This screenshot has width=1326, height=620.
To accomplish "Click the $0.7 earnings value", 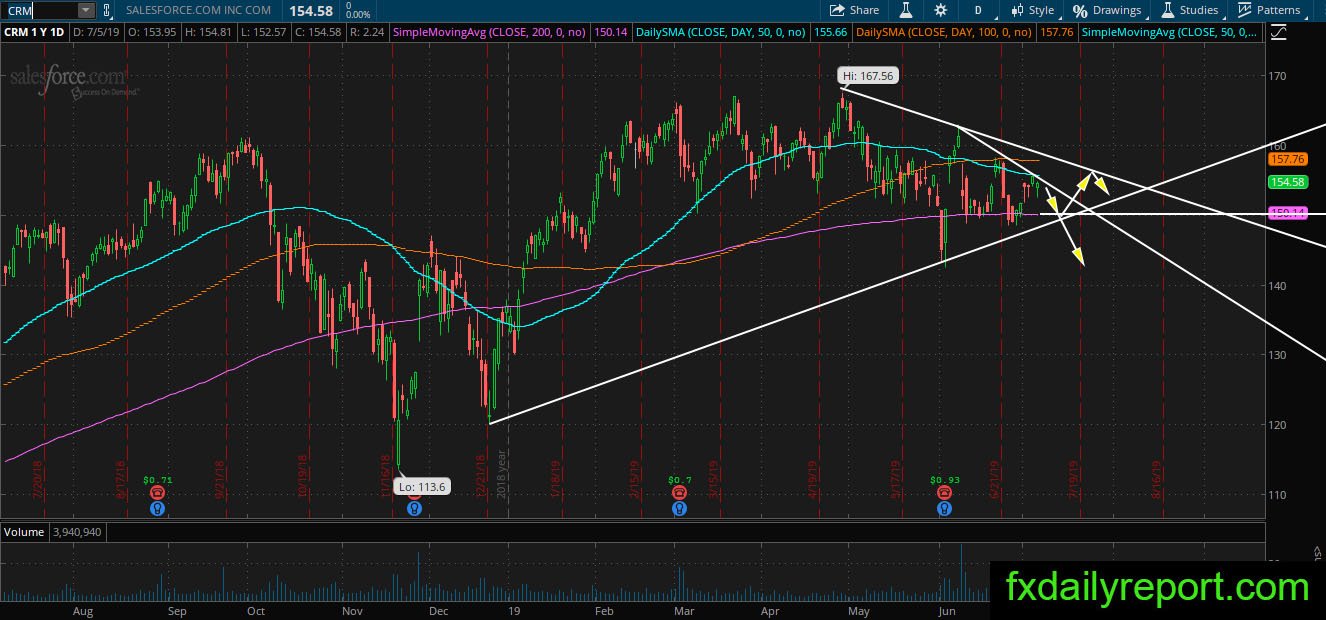I will click(680, 480).
